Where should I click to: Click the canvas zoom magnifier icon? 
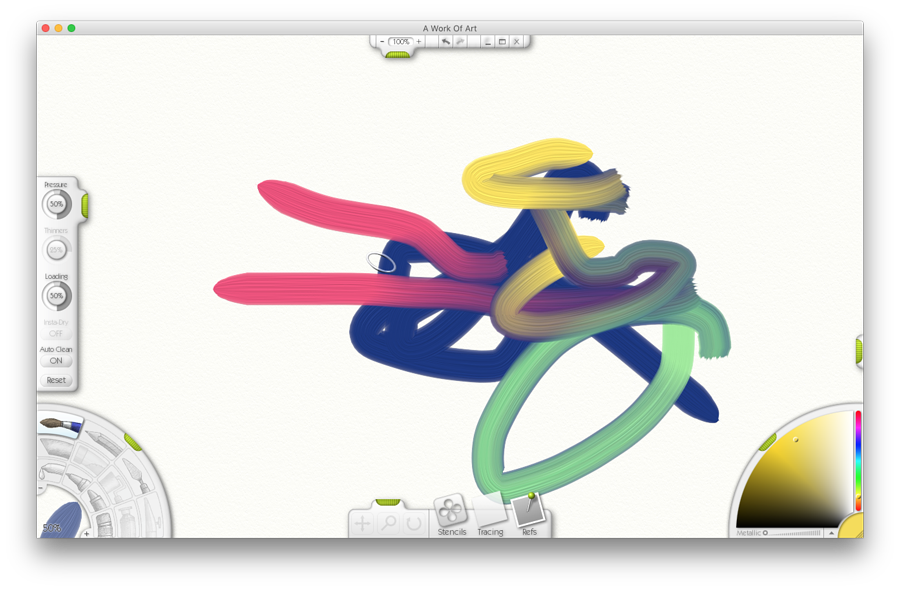pos(389,523)
